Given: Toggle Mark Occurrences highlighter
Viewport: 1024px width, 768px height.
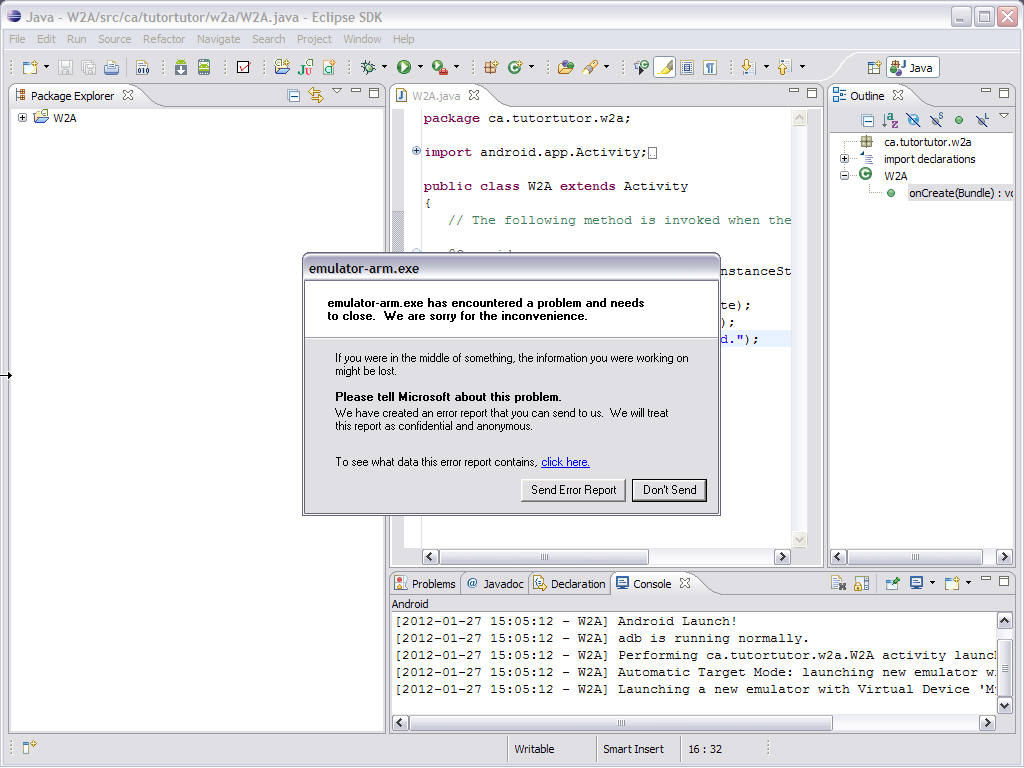Looking at the screenshot, I should (x=664, y=67).
